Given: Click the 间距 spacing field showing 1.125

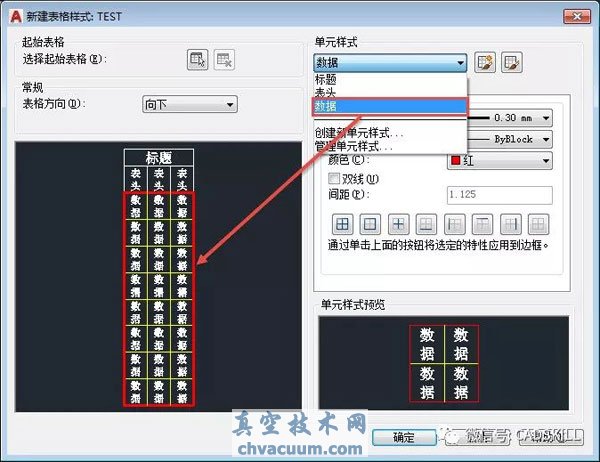Looking at the screenshot, I should tap(500, 195).
